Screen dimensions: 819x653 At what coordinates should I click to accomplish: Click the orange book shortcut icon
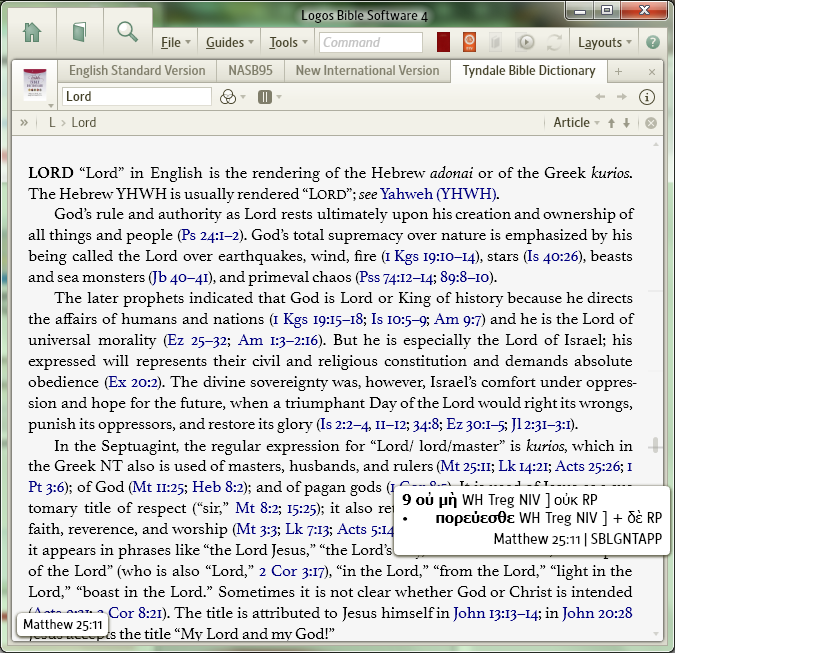470,42
